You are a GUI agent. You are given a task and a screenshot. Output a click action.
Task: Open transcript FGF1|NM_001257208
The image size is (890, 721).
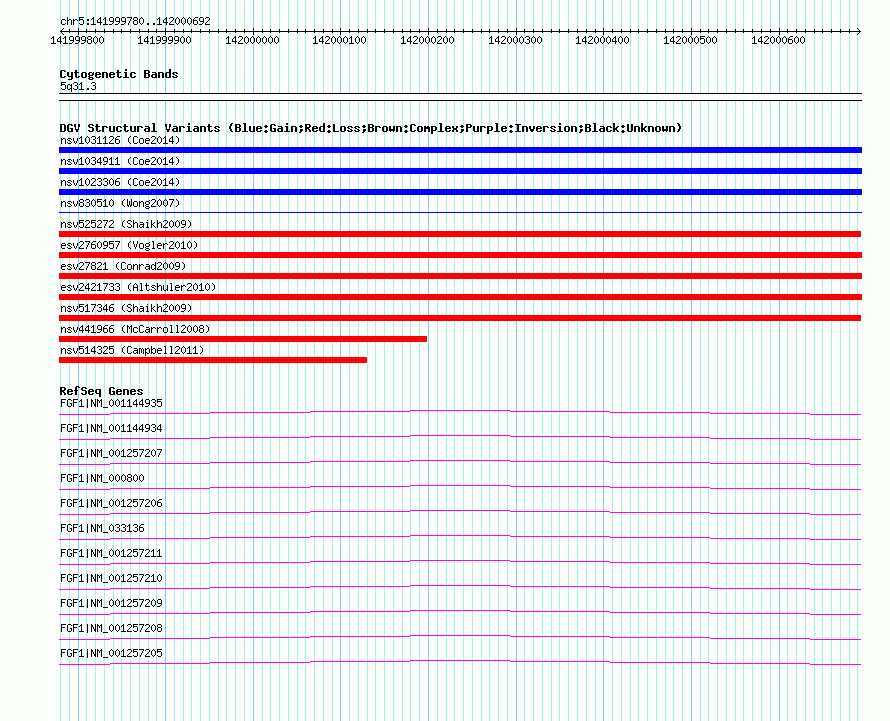click(111, 628)
